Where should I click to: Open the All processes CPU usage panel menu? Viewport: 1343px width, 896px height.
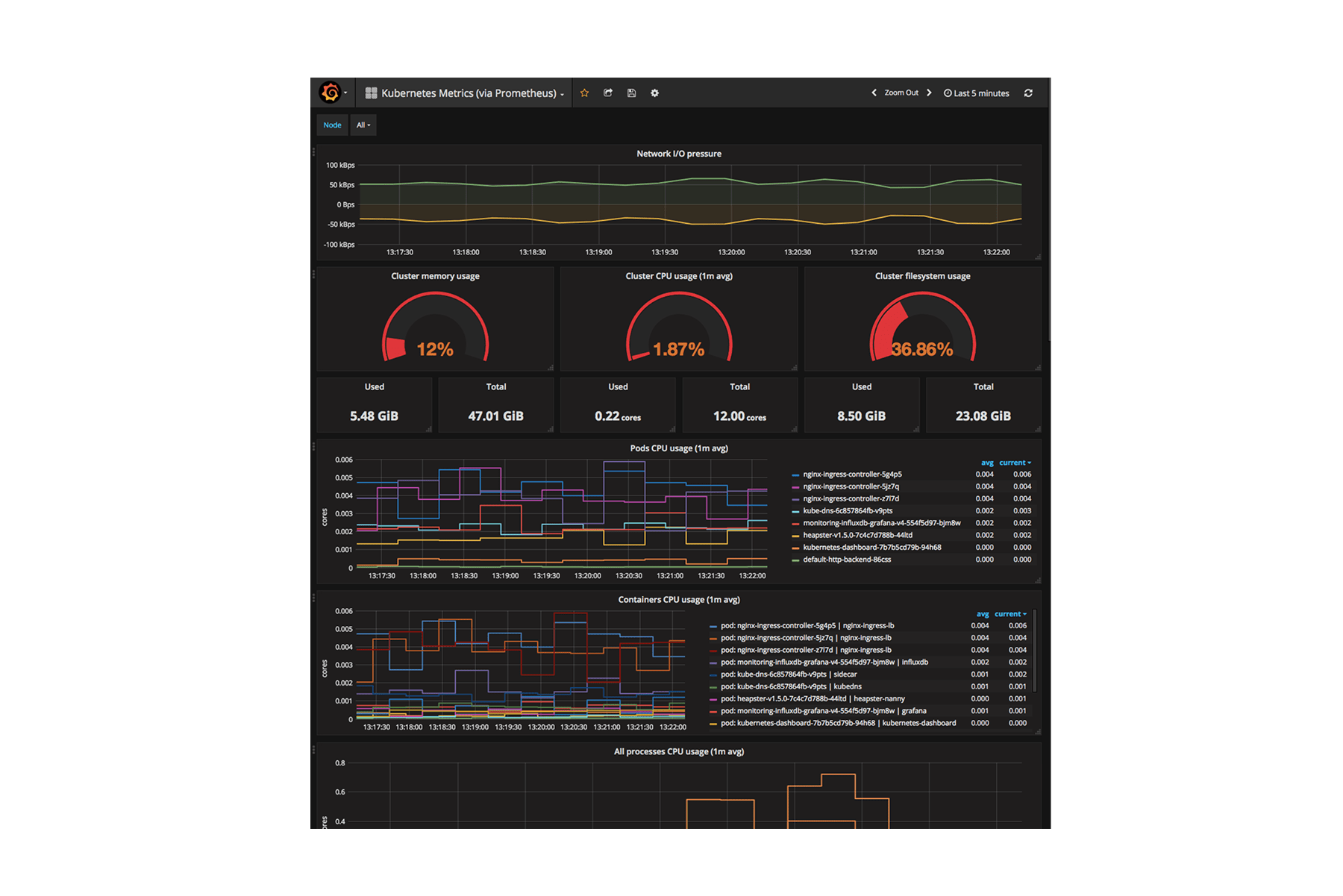(x=679, y=752)
